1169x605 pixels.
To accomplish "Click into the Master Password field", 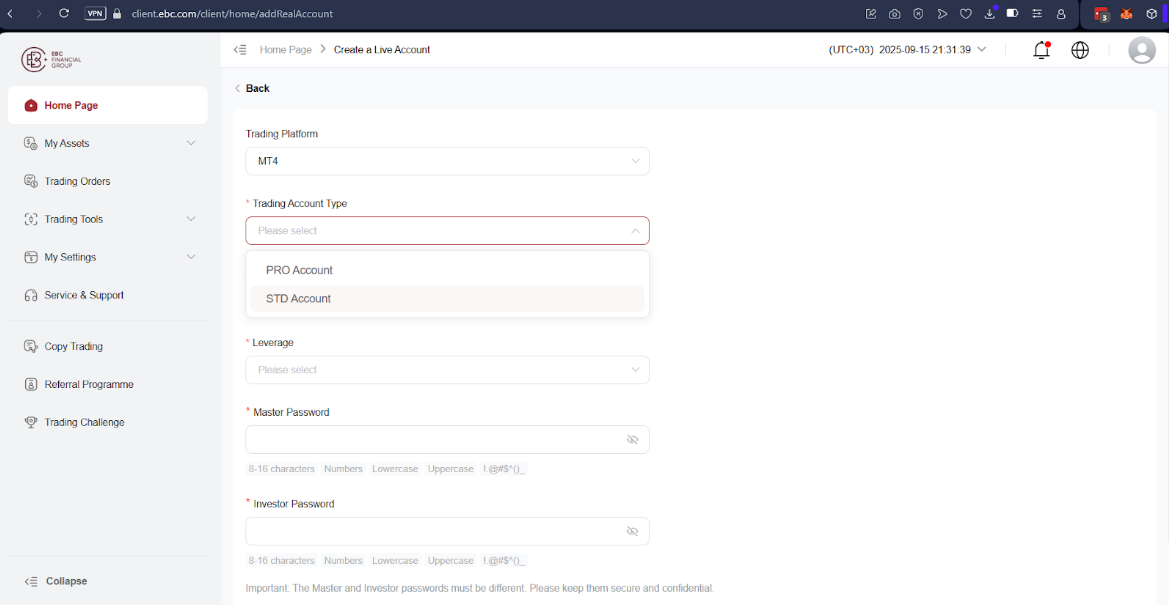I will coord(447,439).
